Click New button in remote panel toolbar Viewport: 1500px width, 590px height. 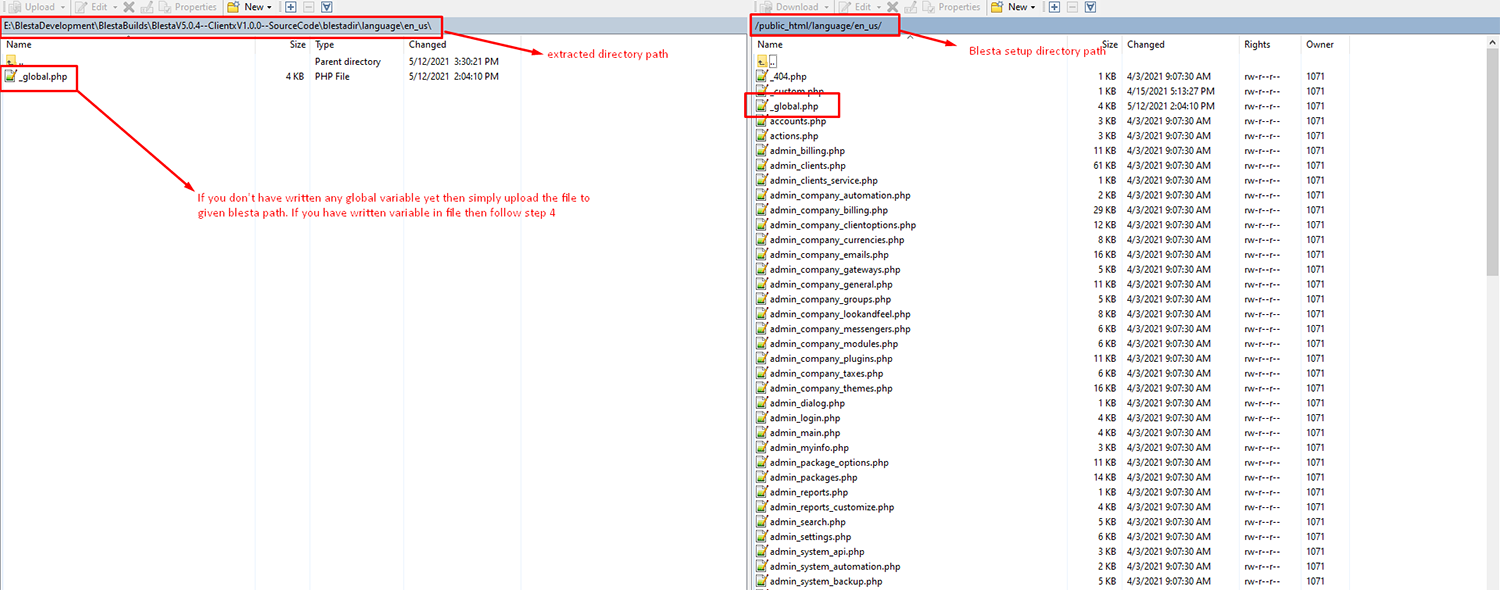pos(1009,7)
